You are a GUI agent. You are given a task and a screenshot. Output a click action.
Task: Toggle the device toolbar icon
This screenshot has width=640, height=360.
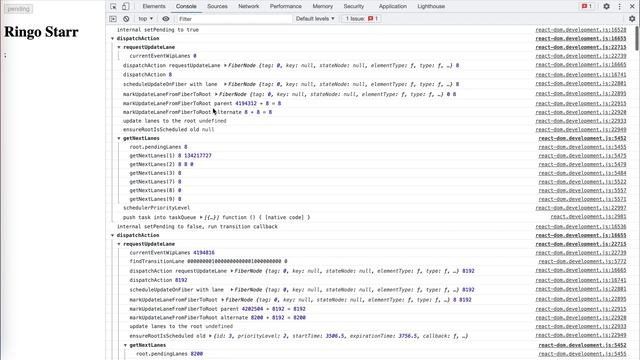tap(125, 7)
